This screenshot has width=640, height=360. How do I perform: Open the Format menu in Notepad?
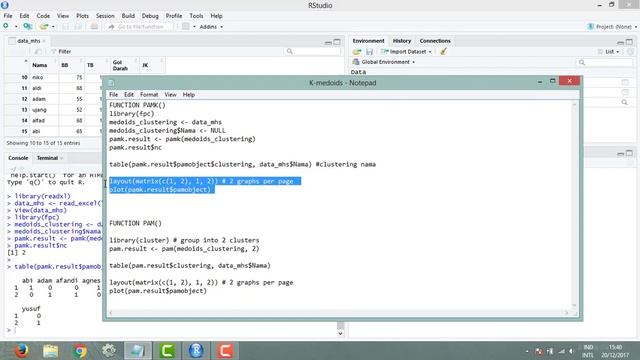(149, 95)
